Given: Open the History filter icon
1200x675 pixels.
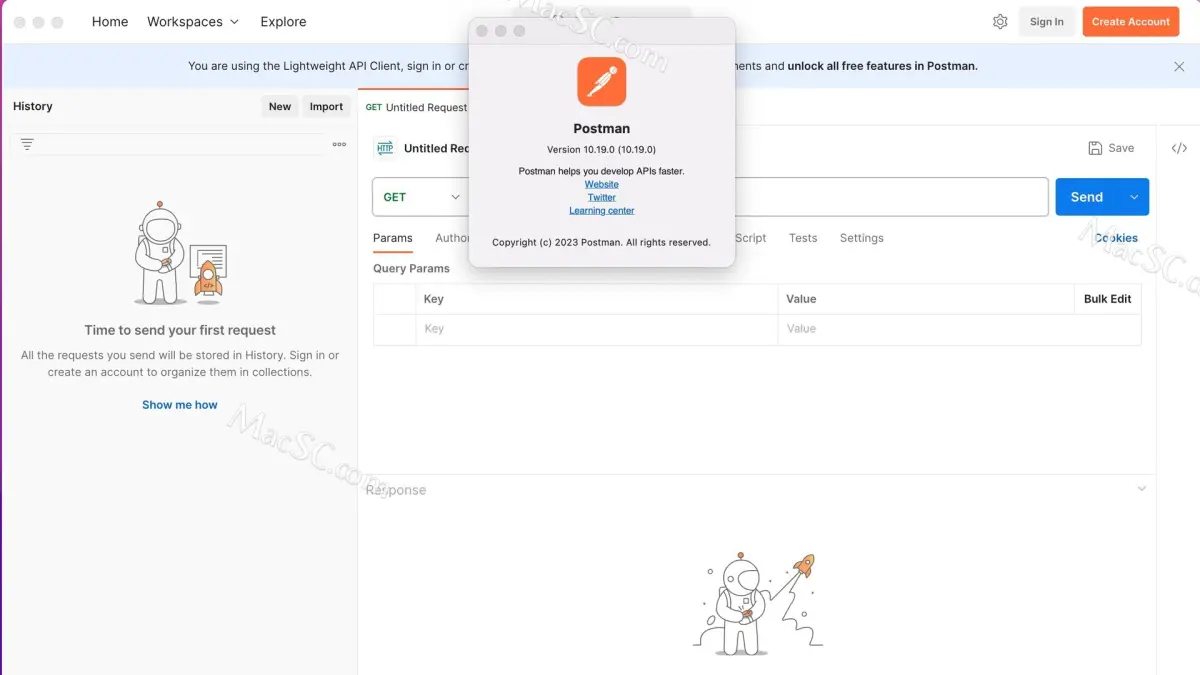Looking at the screenshot, I should pos(27,144).
